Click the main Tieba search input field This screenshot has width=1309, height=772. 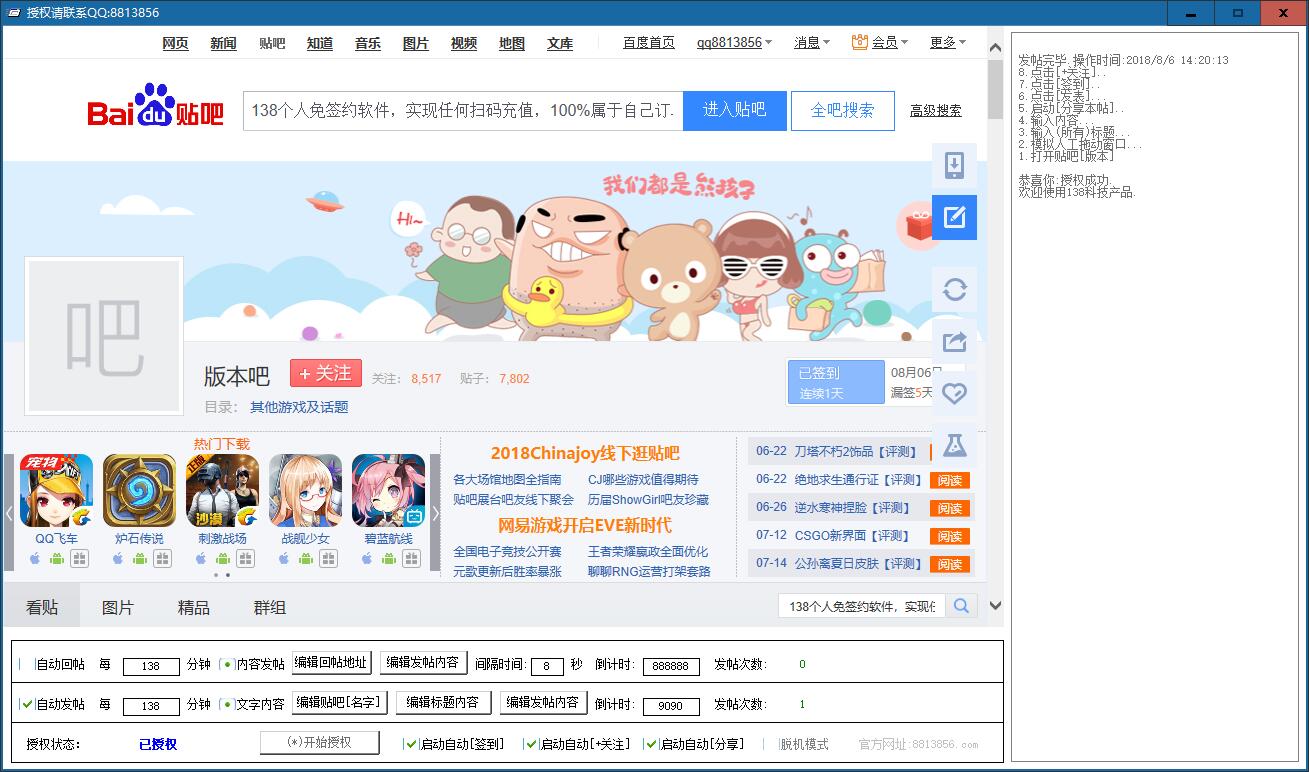(463, 110)
